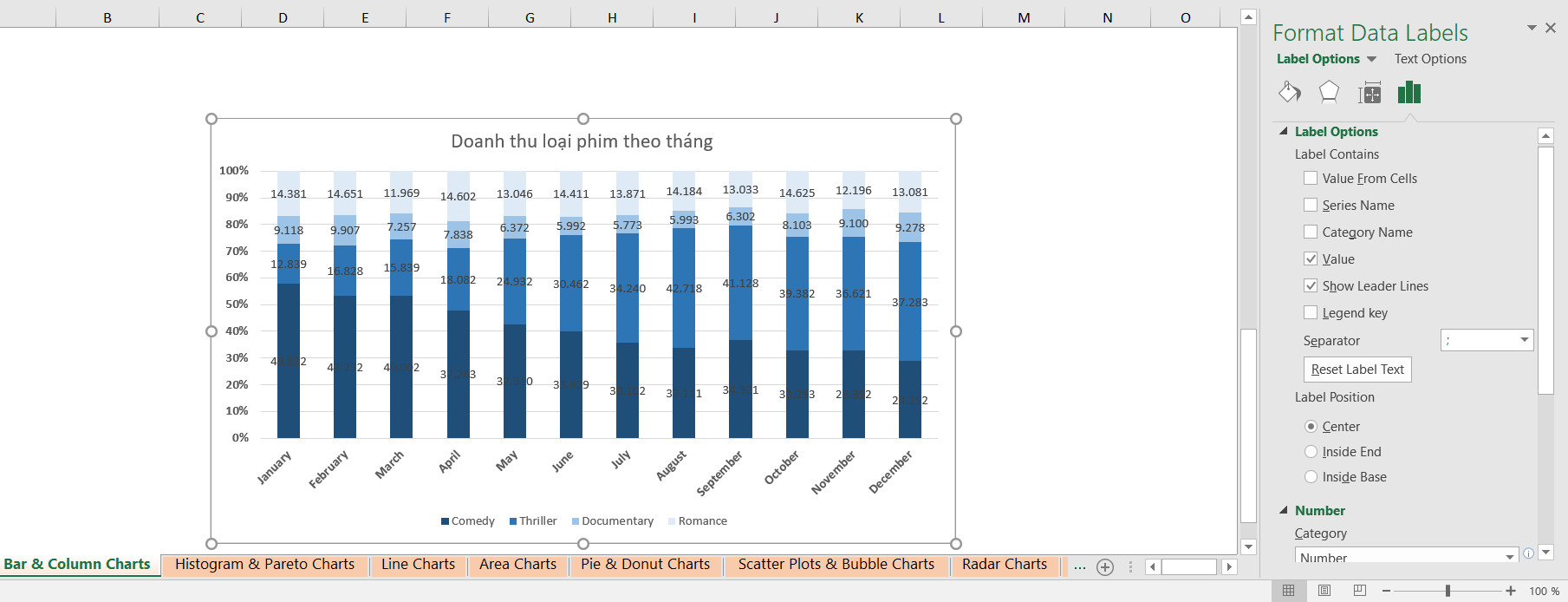The height and width of the screenshot is (602, 1568).
Task: Open Line Charts sheet tab
Action: pyautogui.click(x=418, y=564)
